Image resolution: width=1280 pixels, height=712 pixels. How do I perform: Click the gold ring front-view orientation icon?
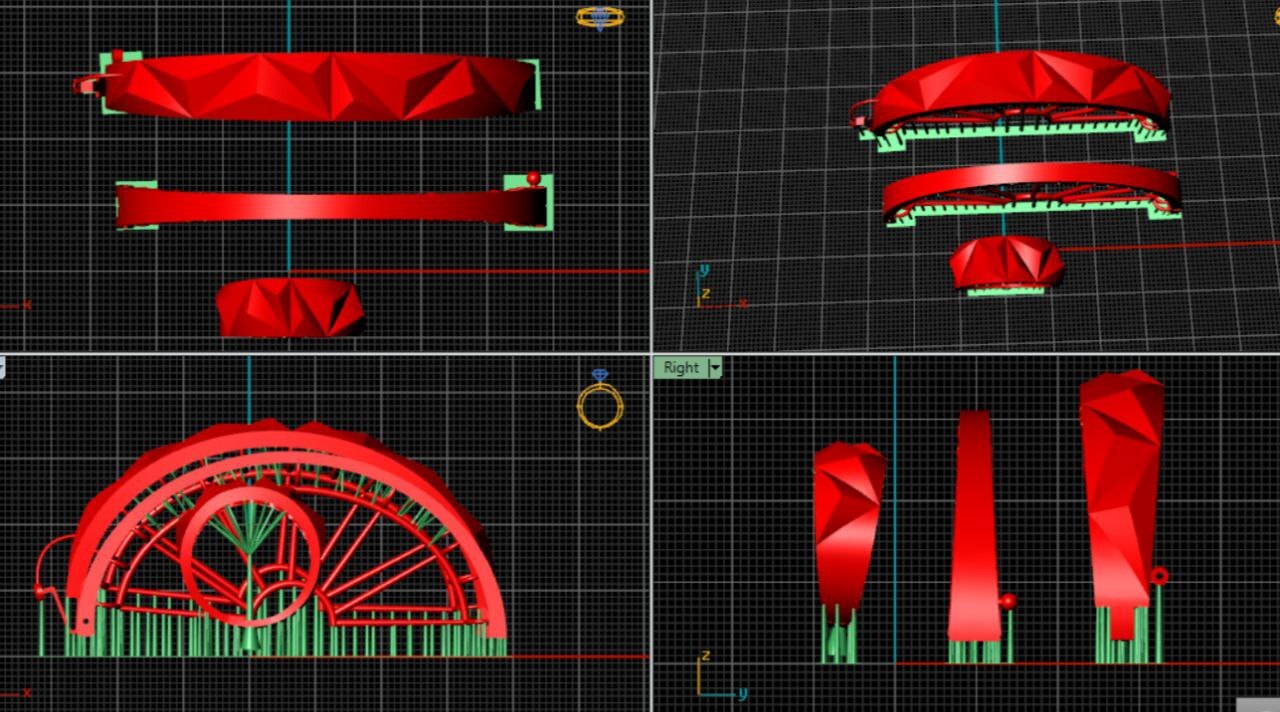pyautogui.click(x=600, y=404)
